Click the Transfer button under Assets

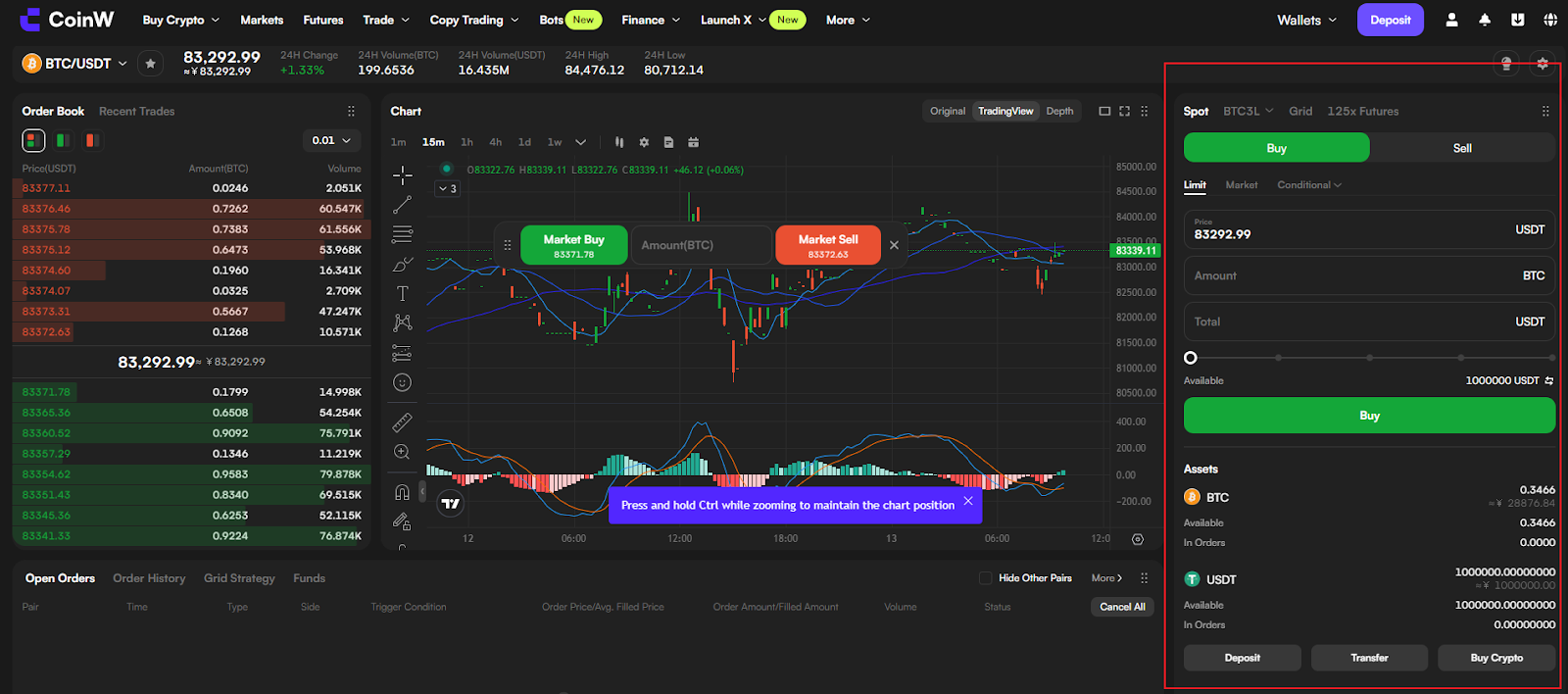(1369, 658)
